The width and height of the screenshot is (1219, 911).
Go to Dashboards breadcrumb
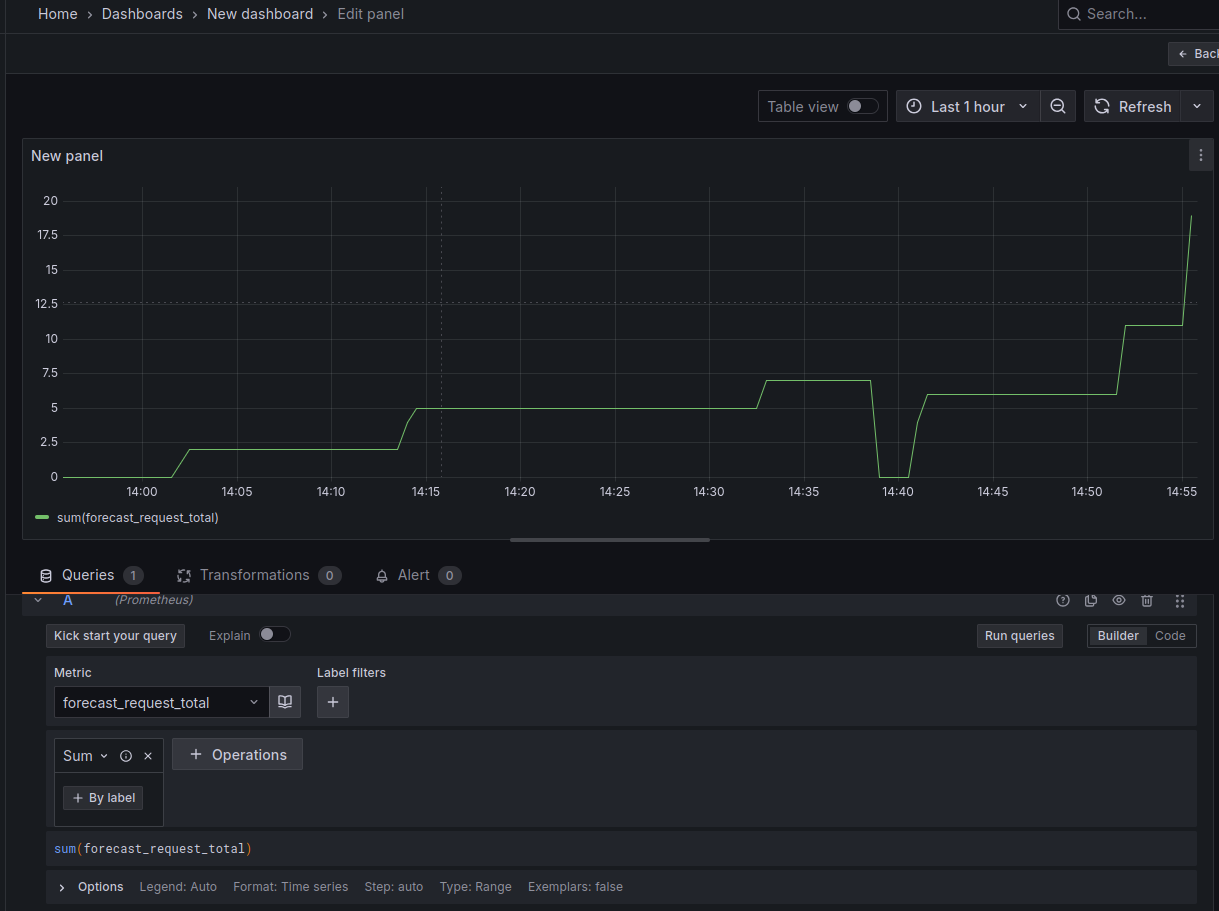(142, 14)
